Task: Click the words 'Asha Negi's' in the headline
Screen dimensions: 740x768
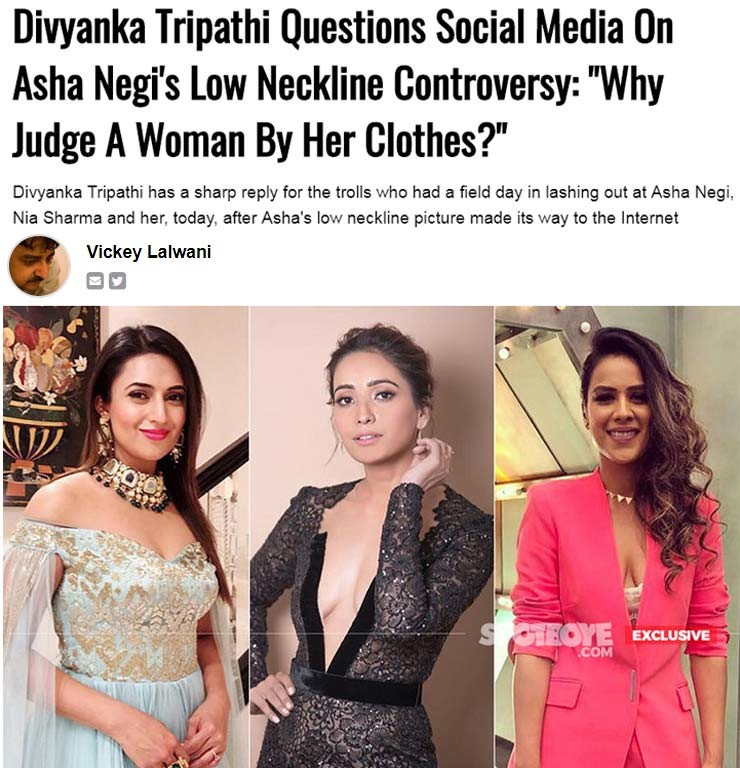Action: (96, 84)
